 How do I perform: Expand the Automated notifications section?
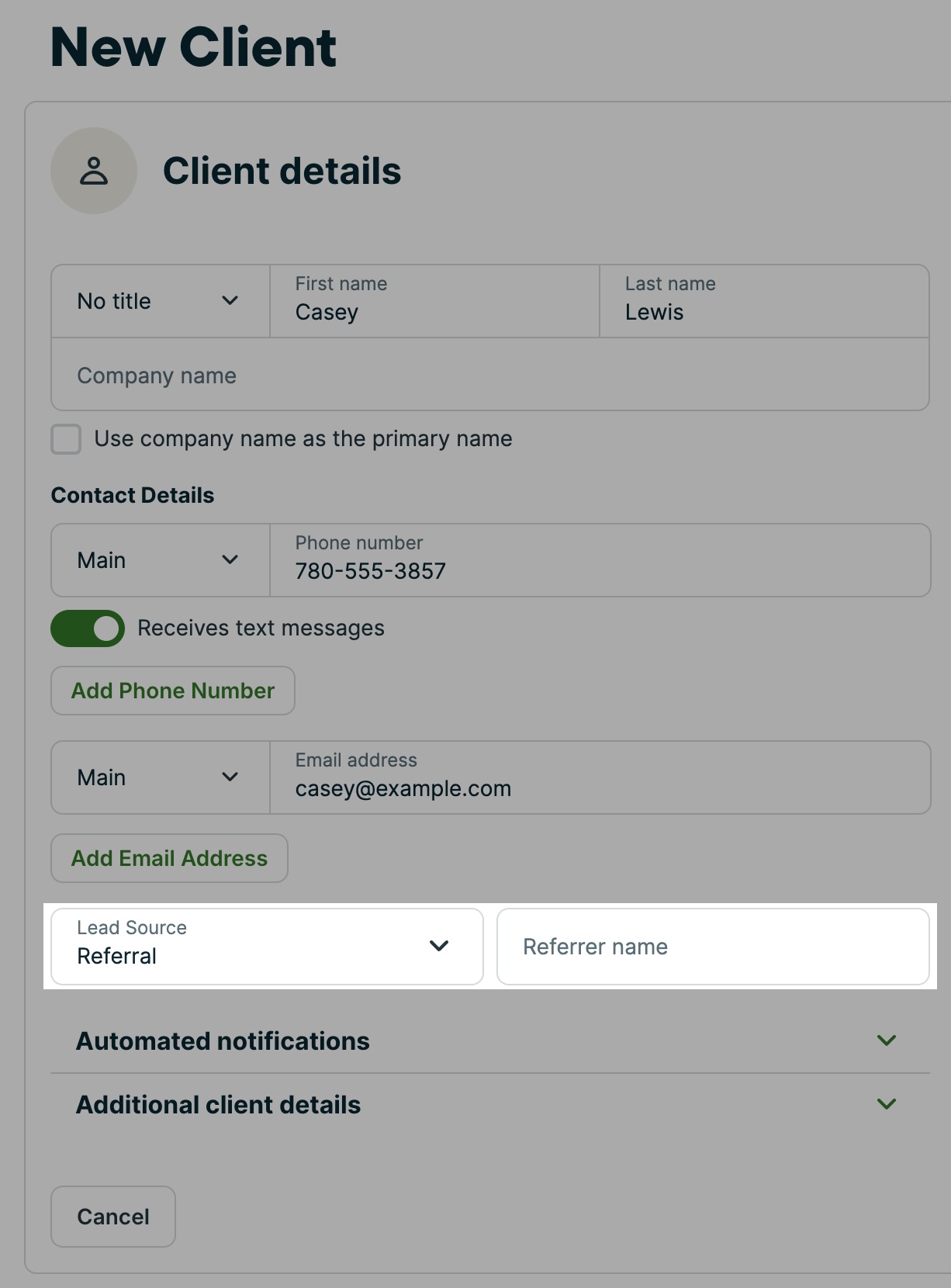point(223,1041)
